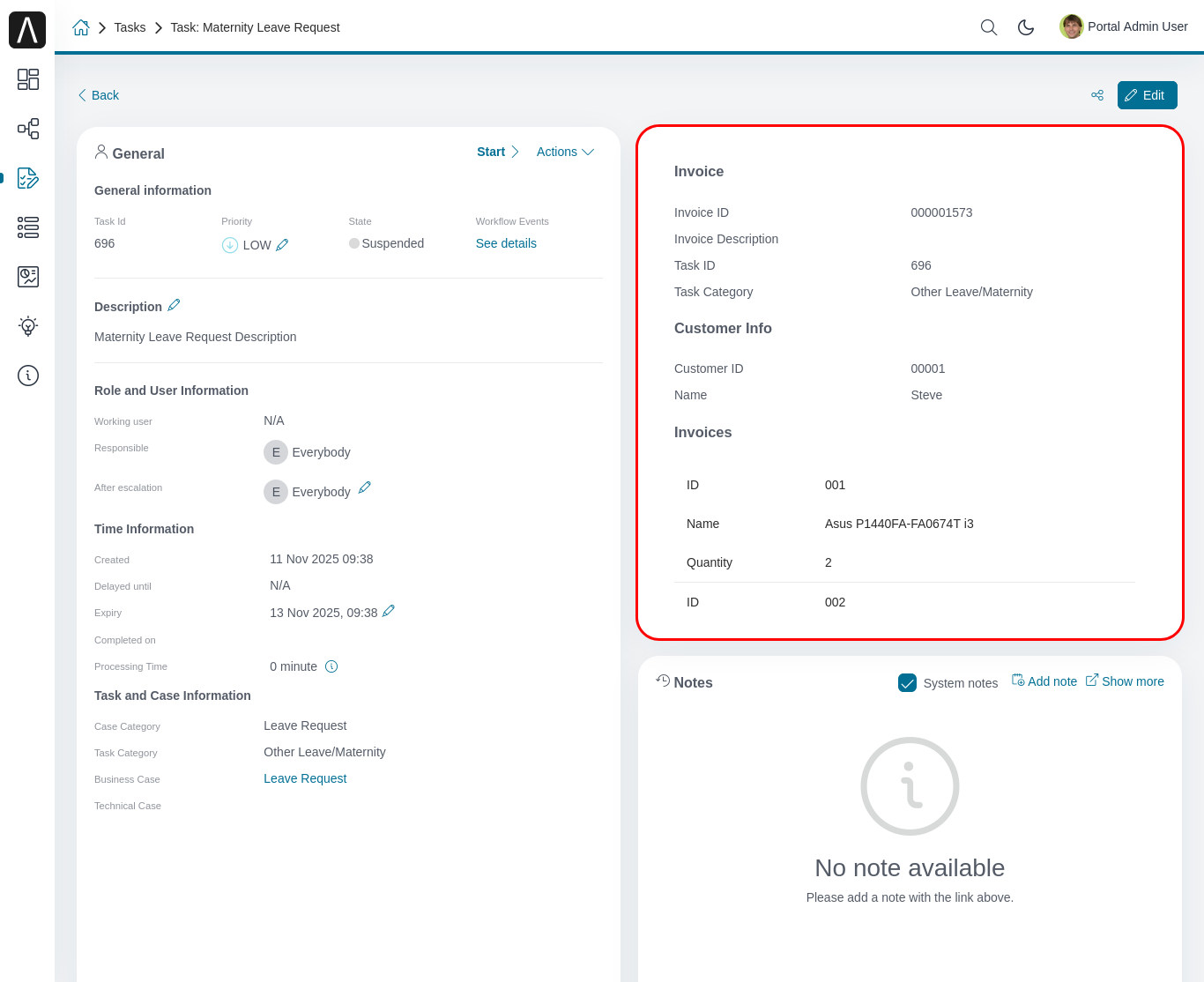This screenshot has height=982, width=1204.
Task: Open the Cases list icon in sidebar
Action: point(27,227)
